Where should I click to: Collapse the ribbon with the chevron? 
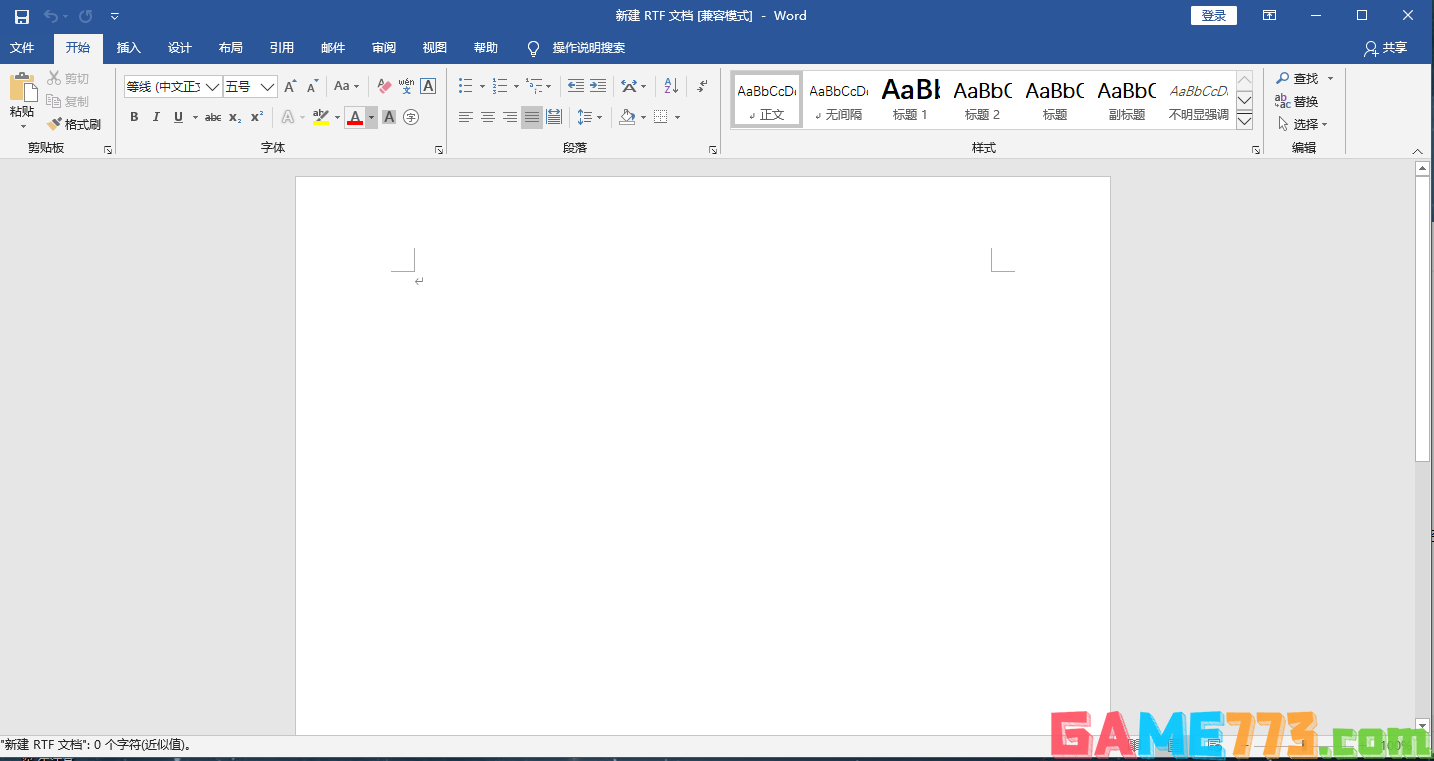[1417, 151]
